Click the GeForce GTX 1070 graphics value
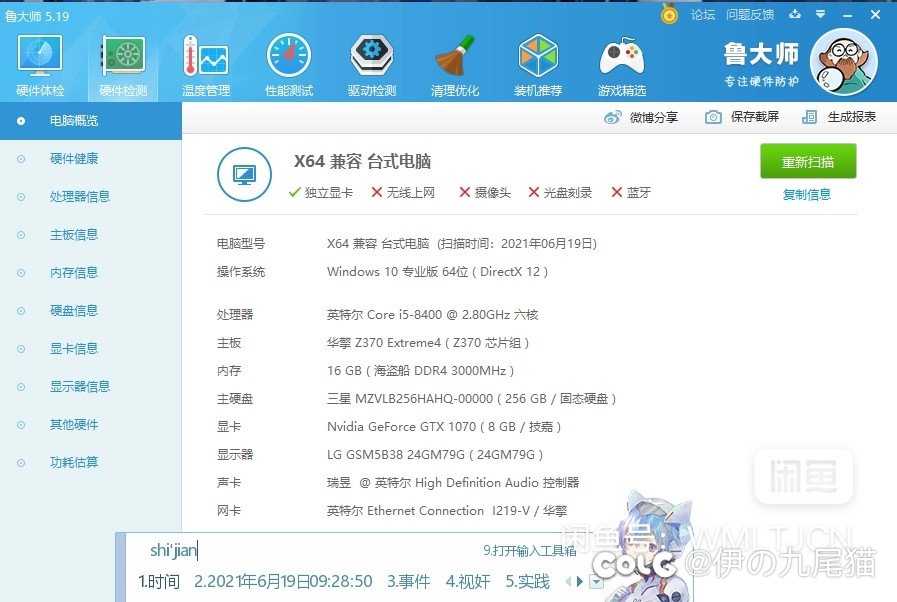 [444, 427]
